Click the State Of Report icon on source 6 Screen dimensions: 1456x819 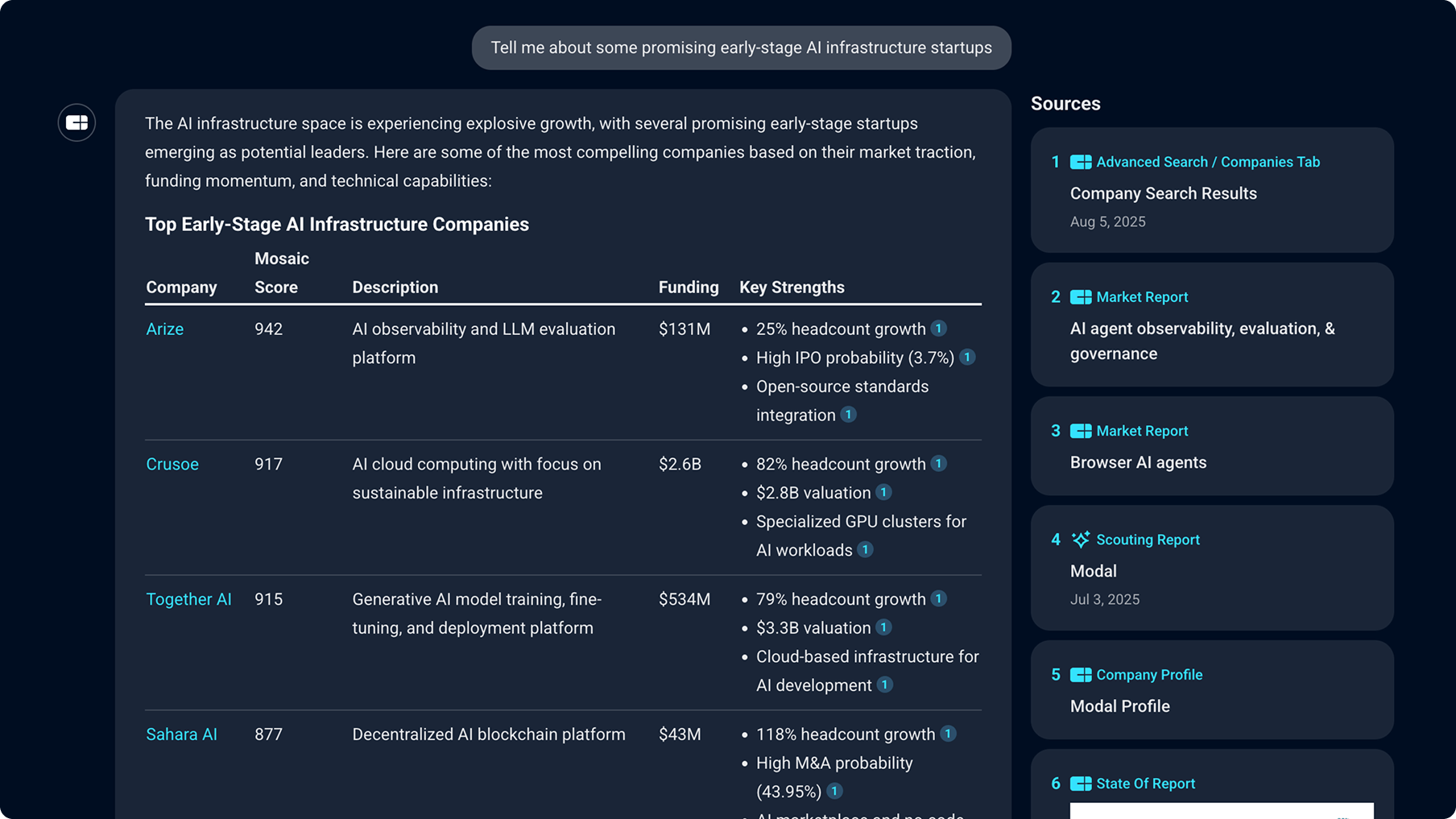(x=1082, y=783)
